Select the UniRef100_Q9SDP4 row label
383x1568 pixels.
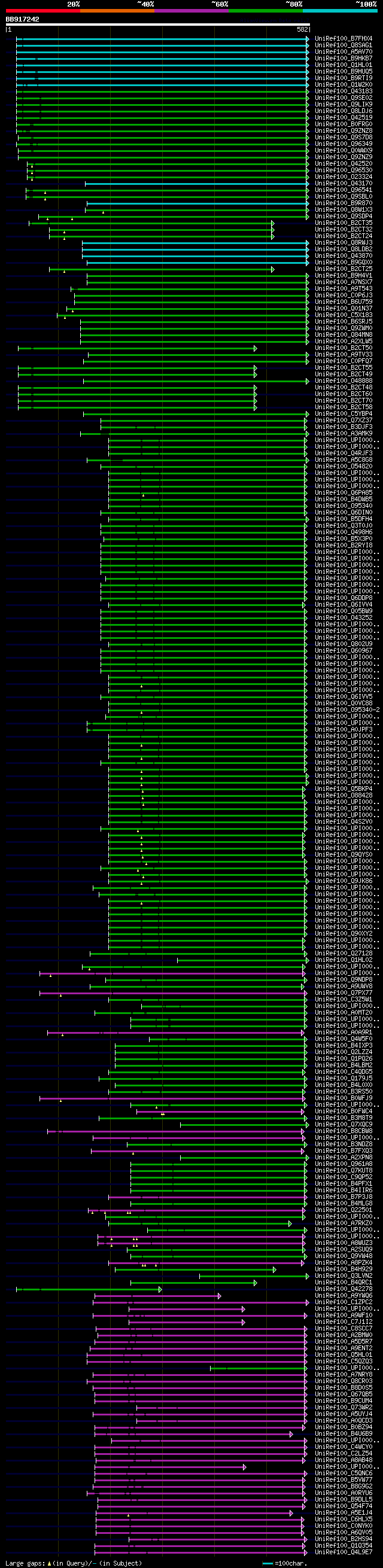click(344, 216)
